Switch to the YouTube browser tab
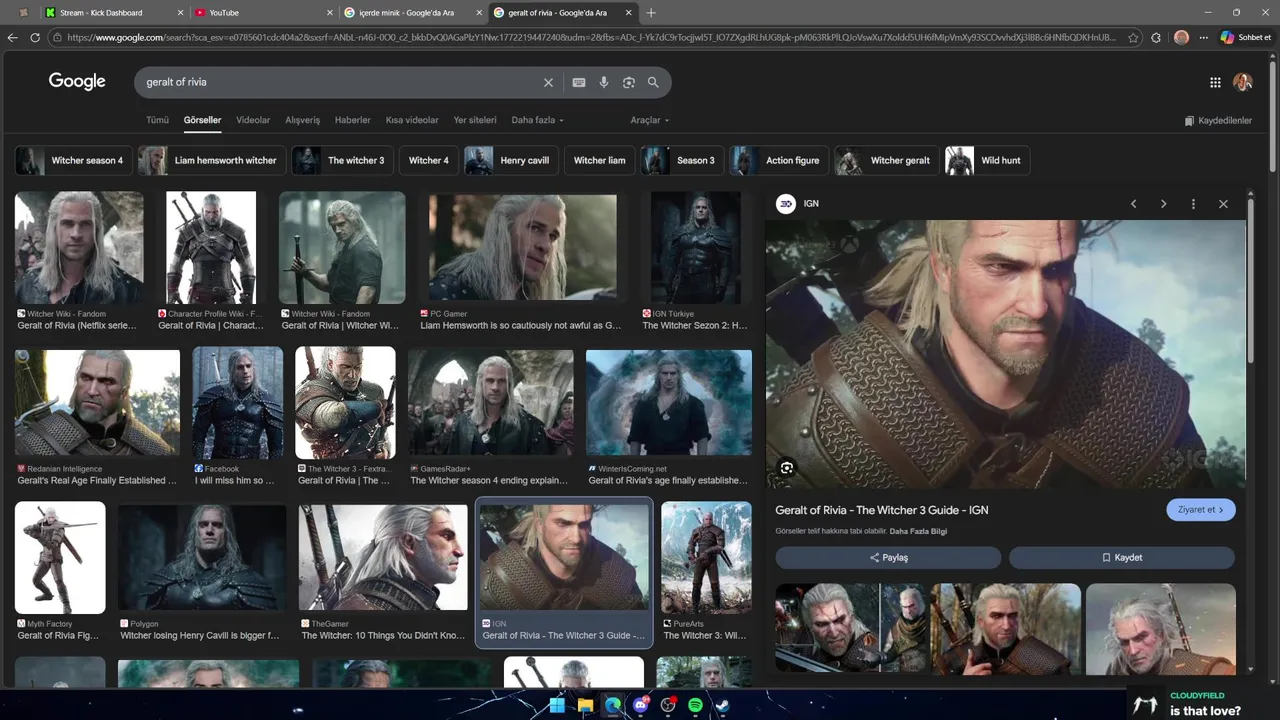This screenshot has width=1280, height=720. [262, 13]
